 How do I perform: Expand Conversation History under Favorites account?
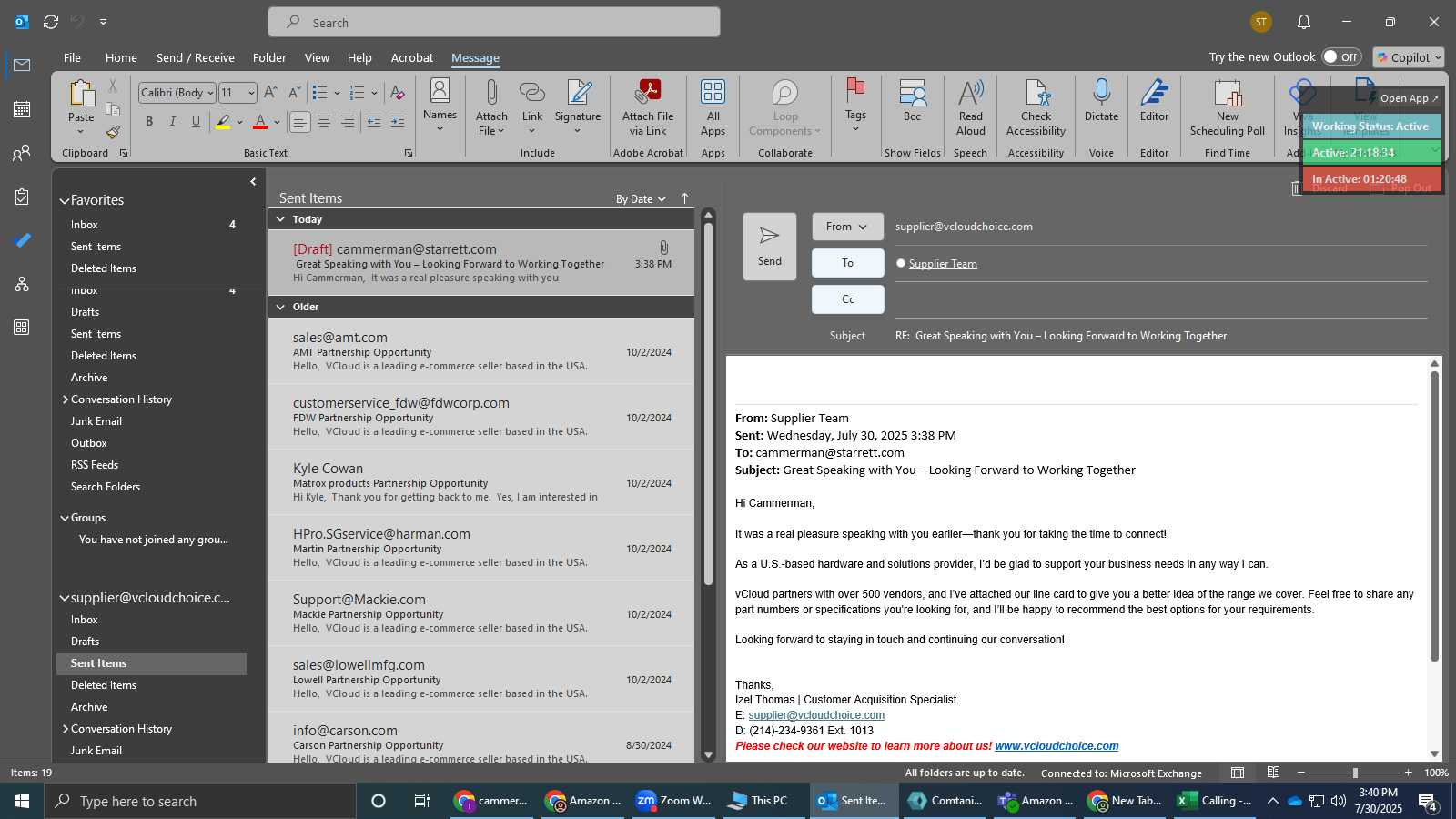66,399
